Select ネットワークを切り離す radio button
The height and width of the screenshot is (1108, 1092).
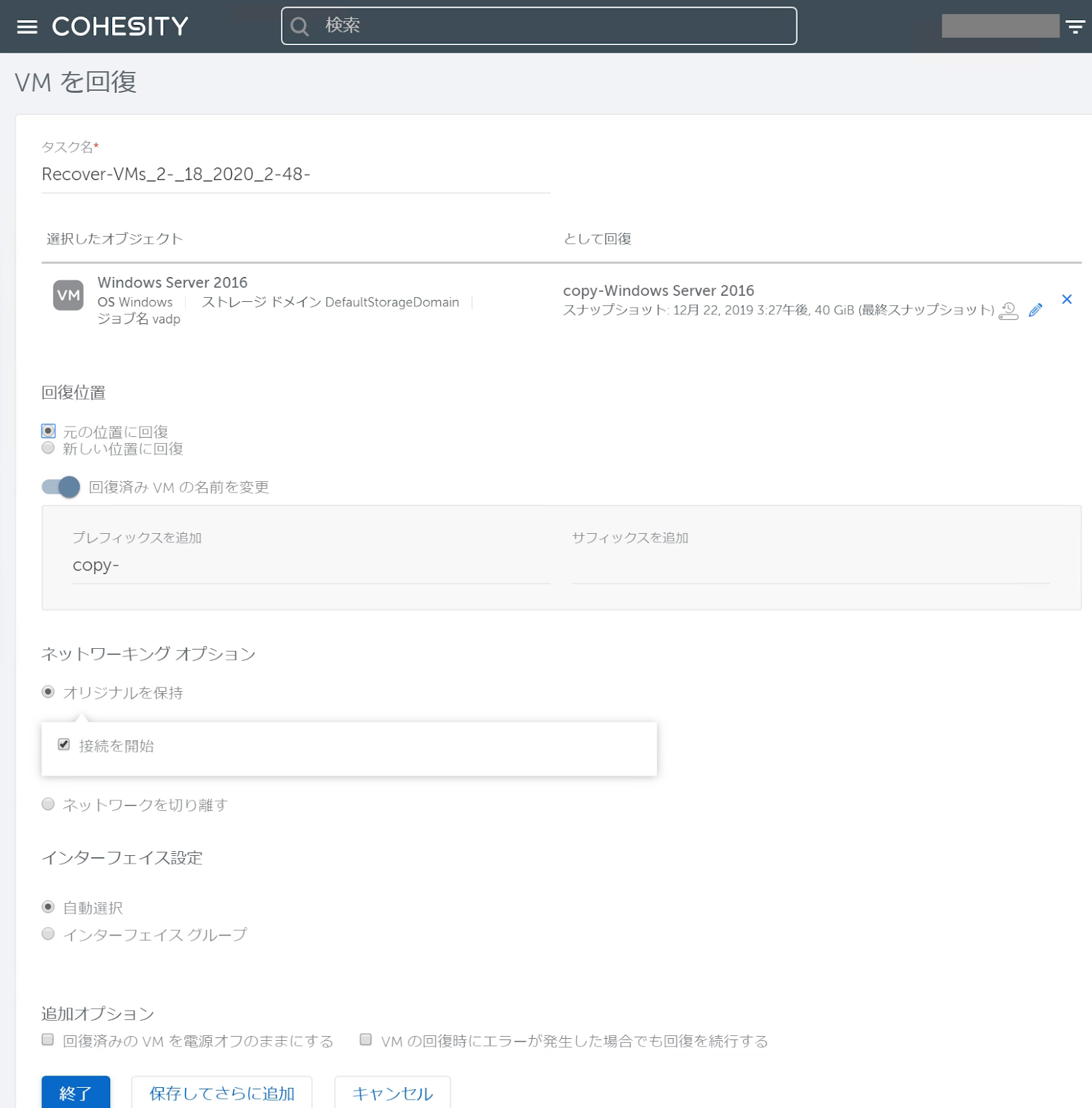pos(48,804)
